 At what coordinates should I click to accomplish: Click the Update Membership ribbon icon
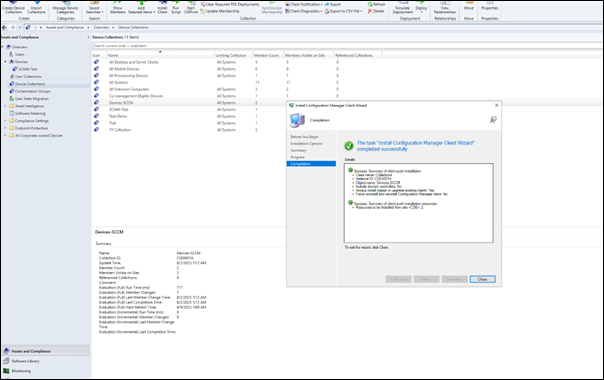tap(203, 11)
